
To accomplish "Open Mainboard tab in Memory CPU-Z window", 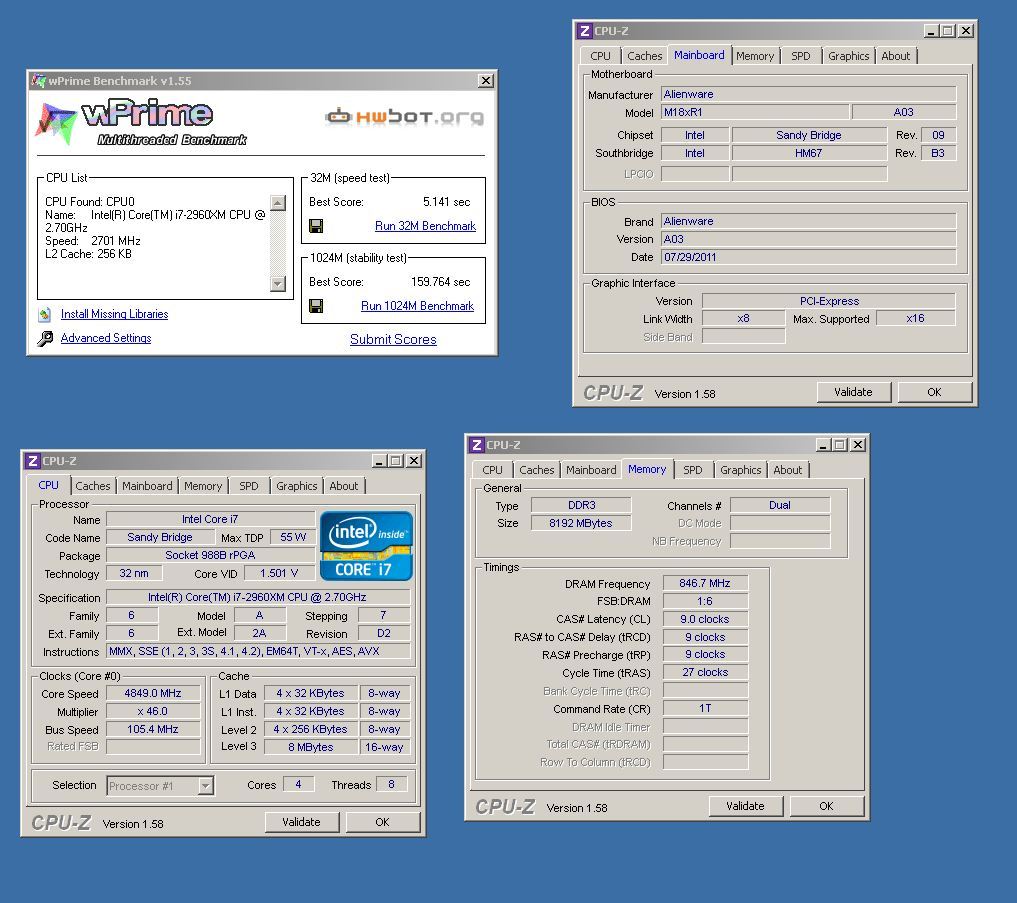I will click(591, 470).
